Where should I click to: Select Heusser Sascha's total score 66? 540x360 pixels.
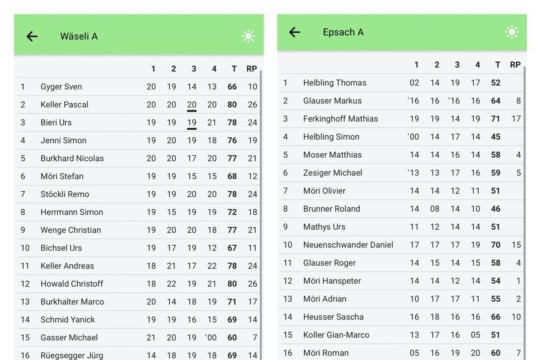click(x=496, y=317)
